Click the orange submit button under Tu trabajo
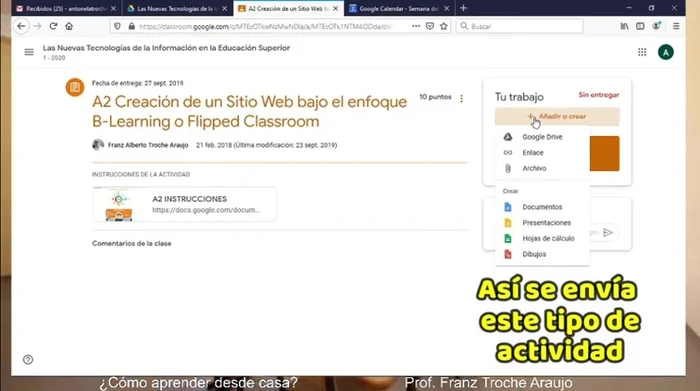Viewport: 700px width, 391px height. (604, 154)
